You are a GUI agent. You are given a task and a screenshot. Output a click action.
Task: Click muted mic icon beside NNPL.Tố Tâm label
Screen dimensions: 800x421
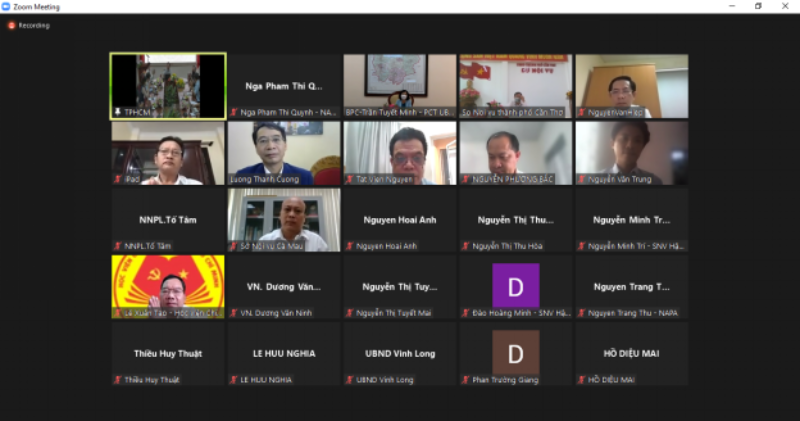click(118, 246)
